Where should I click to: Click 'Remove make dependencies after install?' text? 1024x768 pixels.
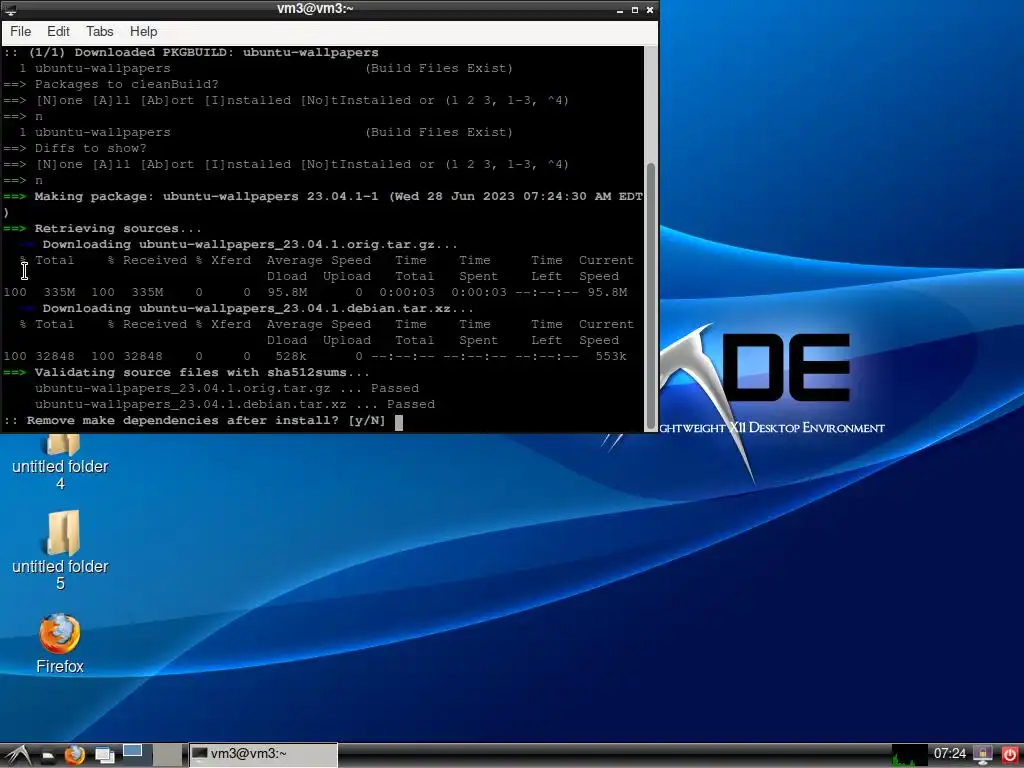(x=183, y=421)
